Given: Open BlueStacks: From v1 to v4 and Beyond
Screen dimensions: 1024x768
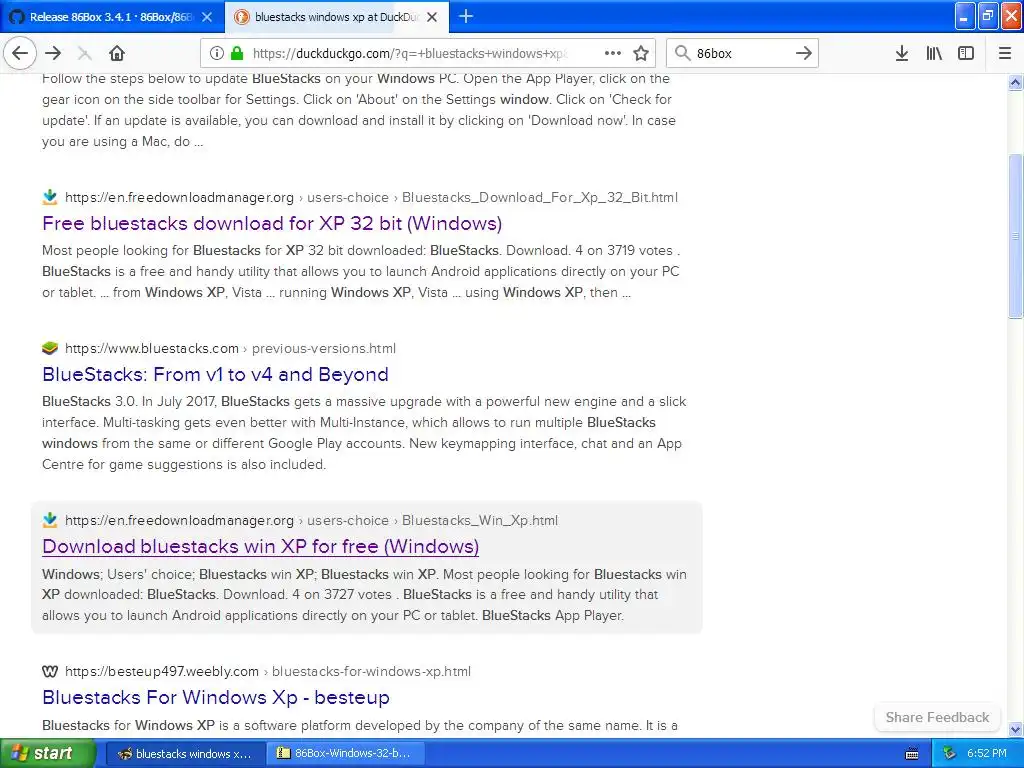Looking at the screenshot, I should coord(215,374).
